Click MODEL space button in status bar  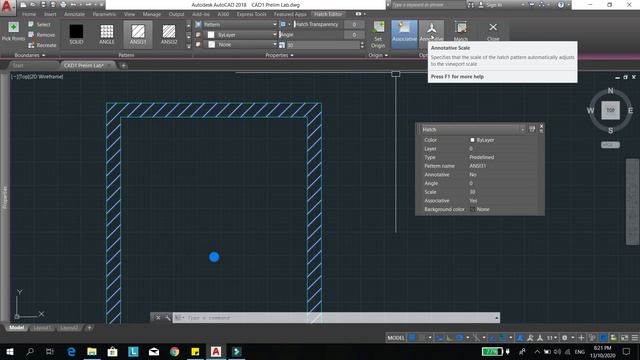coord(396,338)
